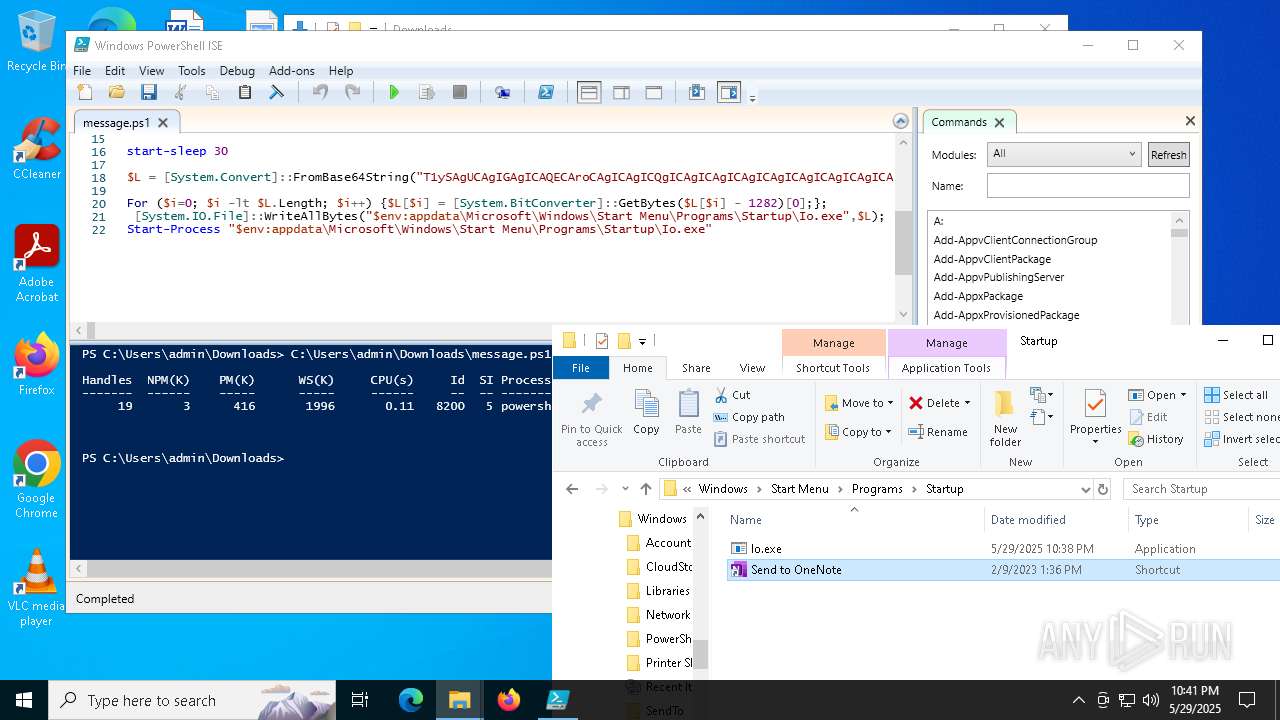Open Microsoft Edge from the taskbar
The height and width of the screenshot is (720, 1280).
[411, 700]
